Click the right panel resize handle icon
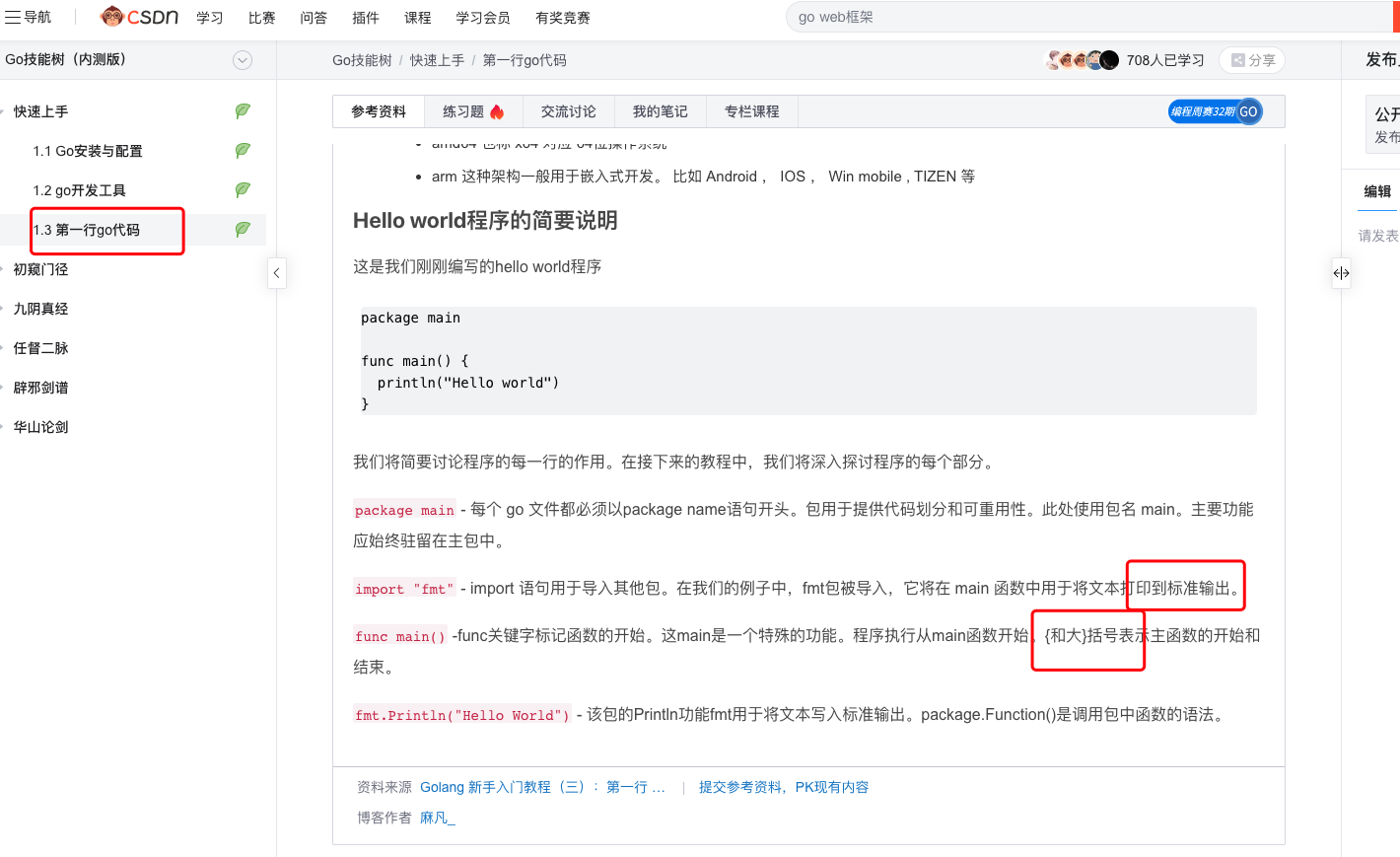This screenshot has width=1400, height=857. pos(1341,273)
